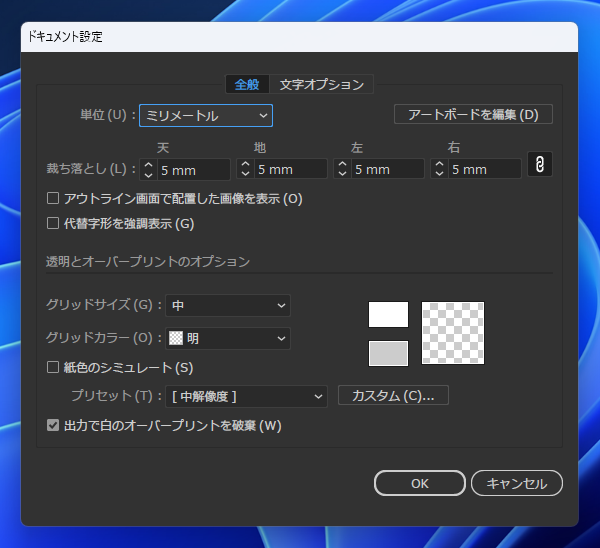Enable 紙色のシミュレート checkbox

point(53,367)
